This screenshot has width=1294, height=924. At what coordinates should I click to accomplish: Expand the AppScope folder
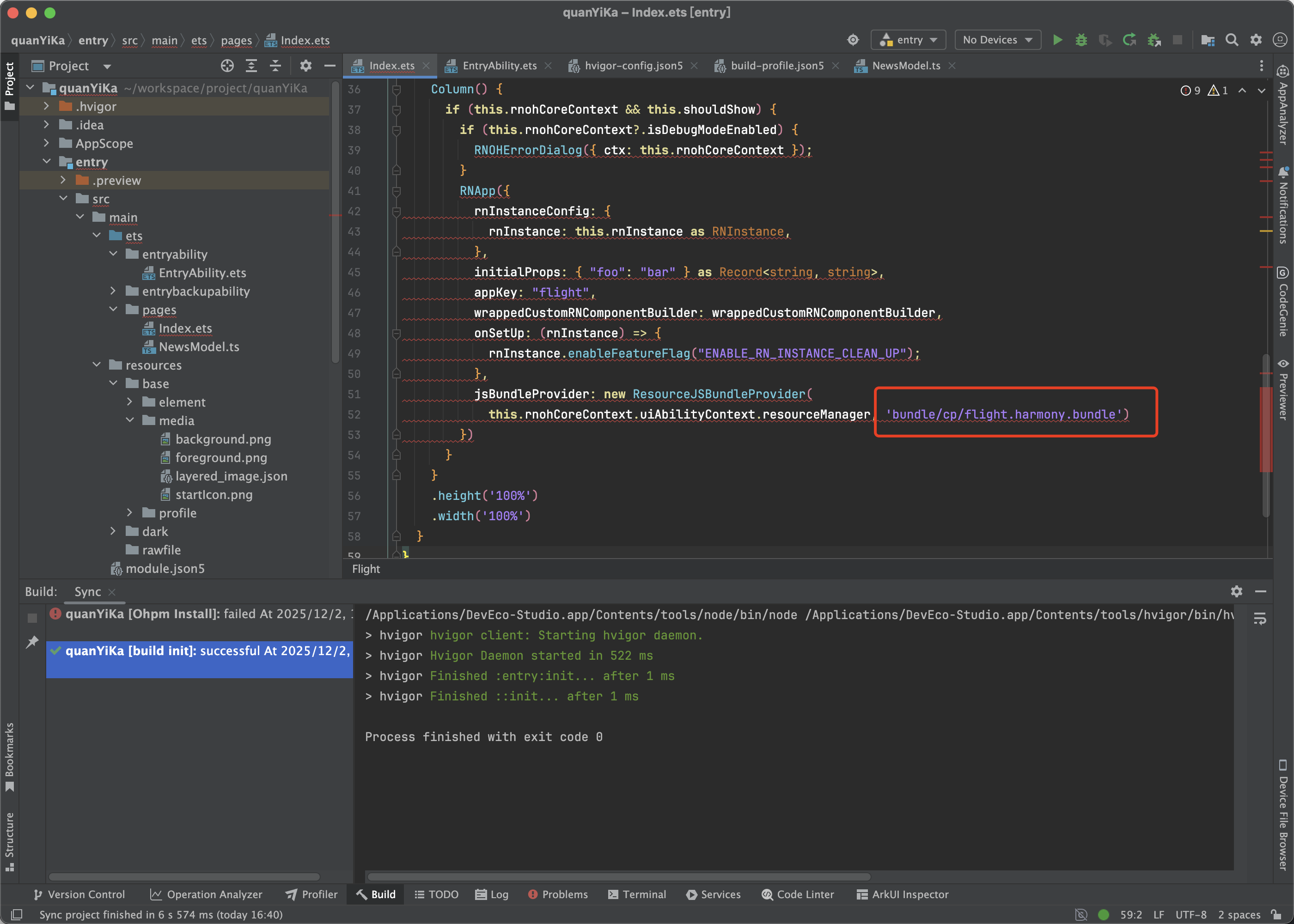[x=47, y=143]
